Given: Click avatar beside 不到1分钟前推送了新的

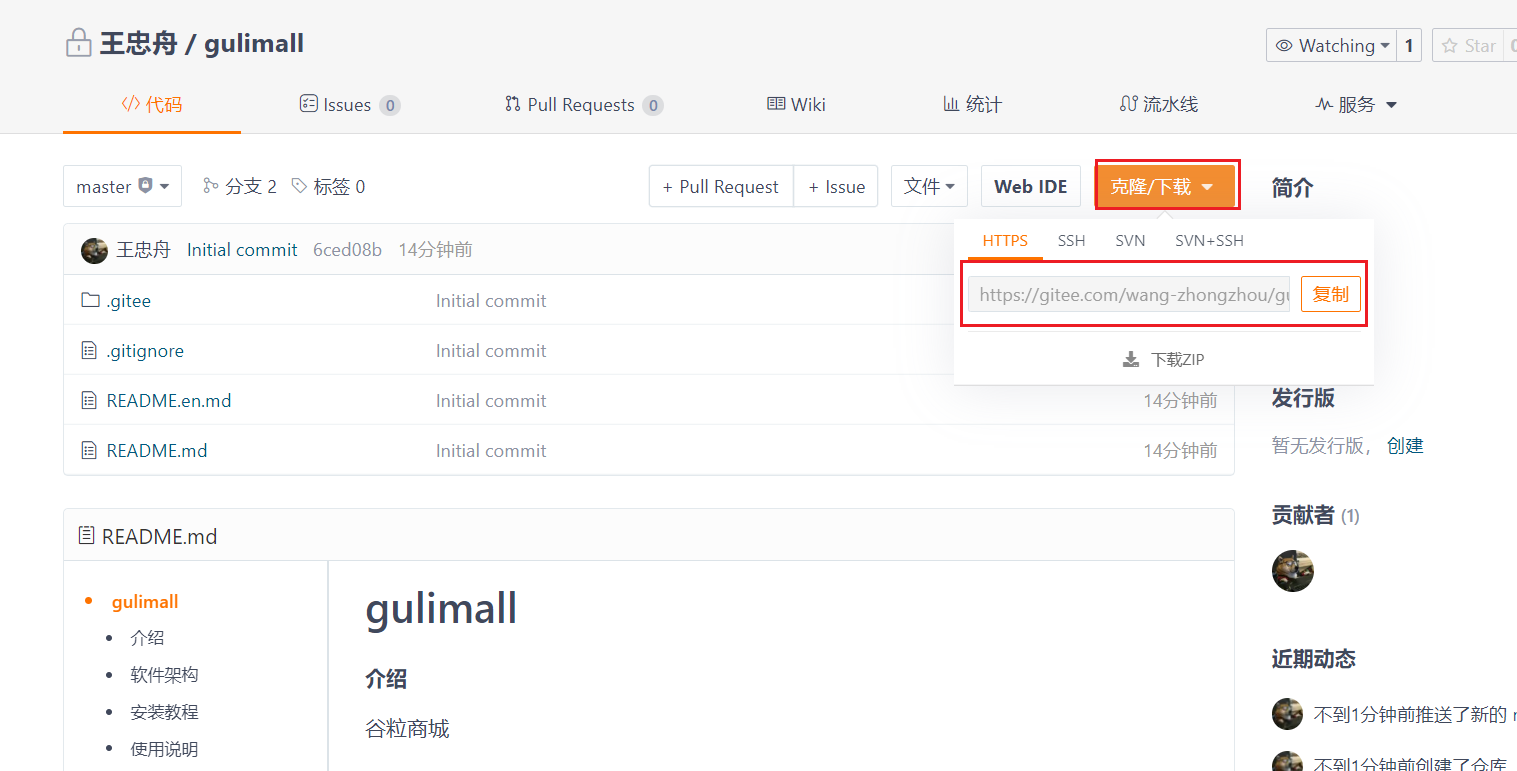Looking at the screenshot, I should click(x=1287, y=714).
